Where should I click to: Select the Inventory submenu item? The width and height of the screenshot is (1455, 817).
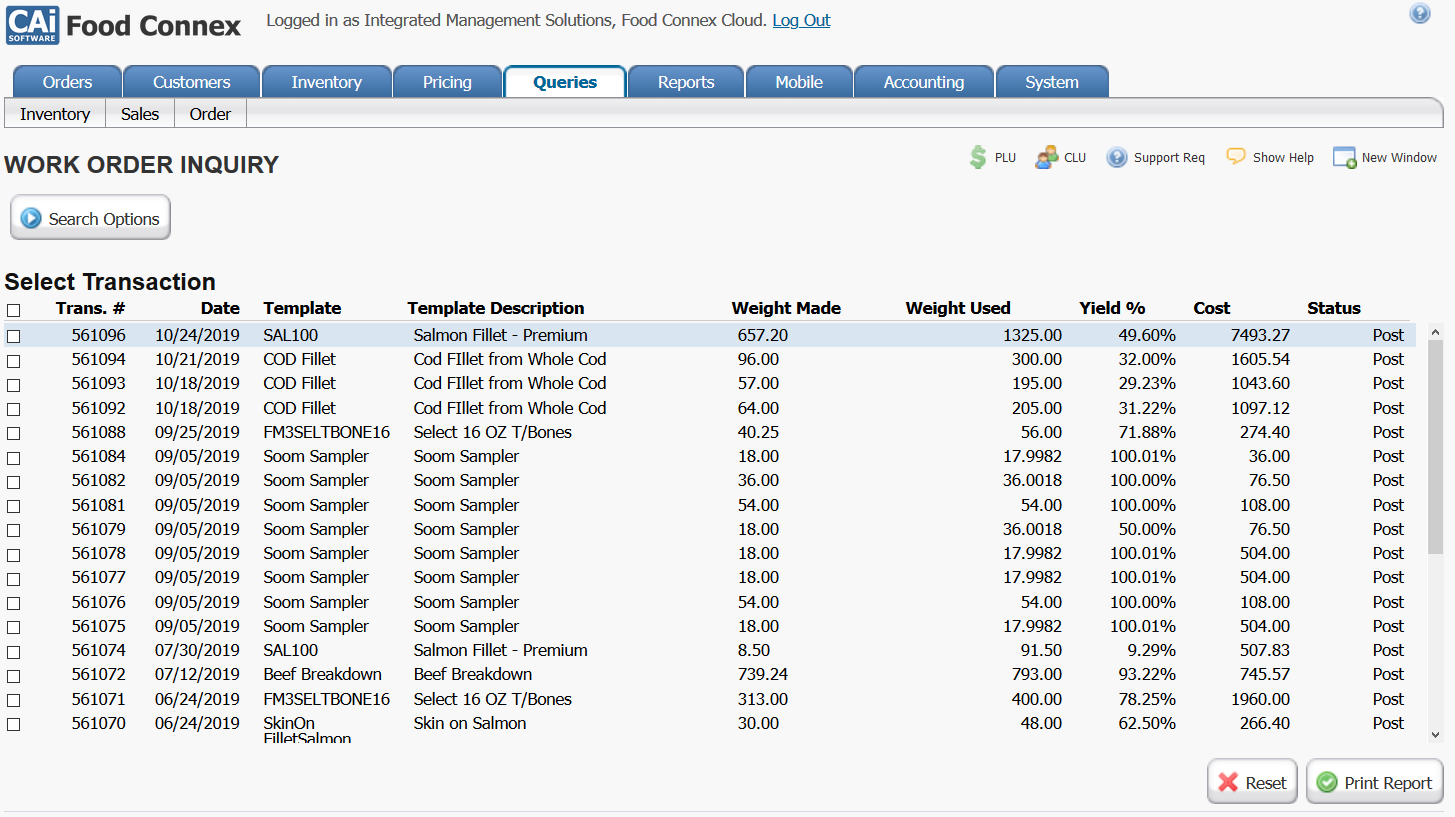[55, 114]
